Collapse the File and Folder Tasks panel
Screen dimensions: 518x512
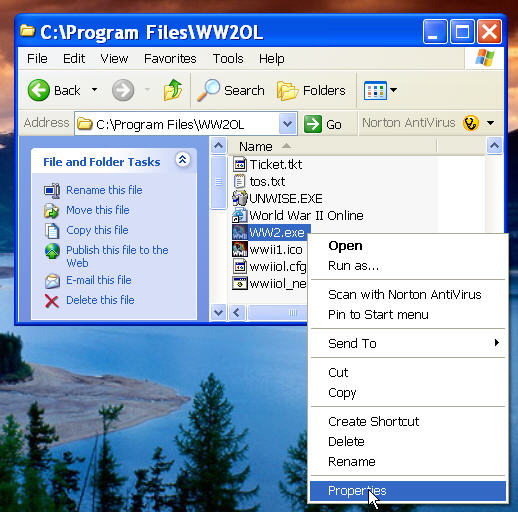point(183,160)
